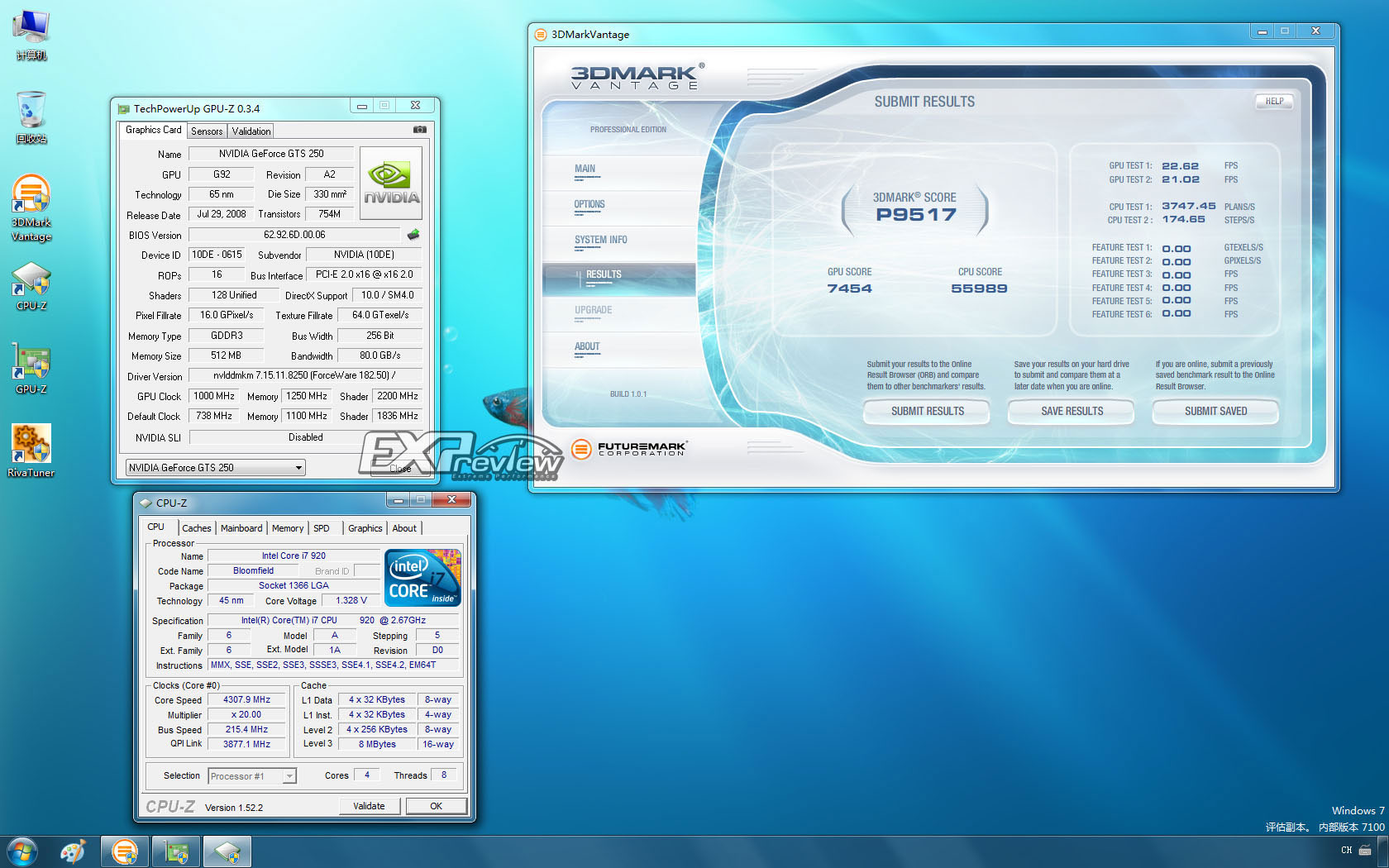Select RESULTS in 3DMark Vantage sidebar
Viewport: 1389px width, 868px height.
point(619,279)
